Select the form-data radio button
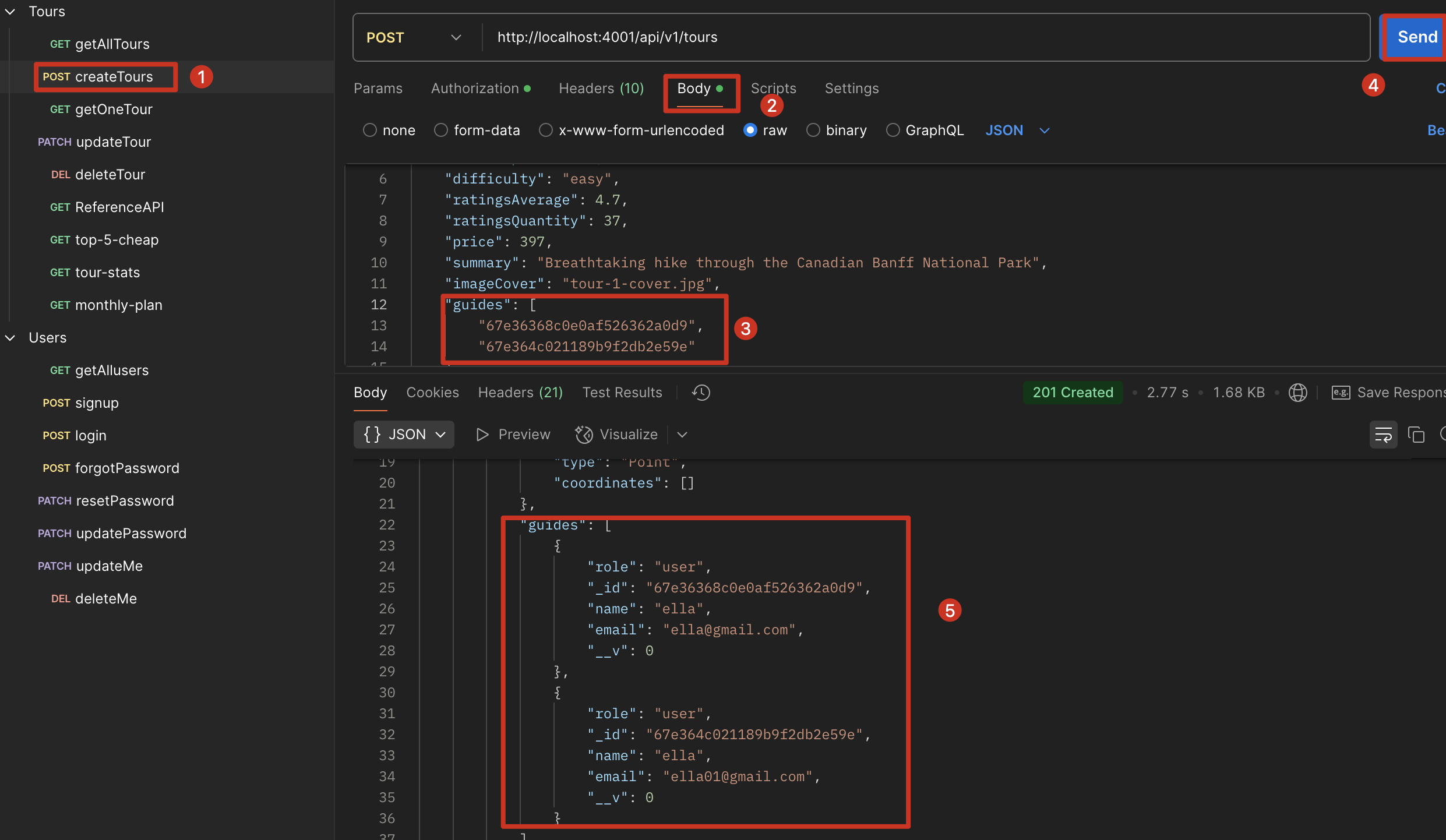1446x840 pixels. point(441,130)
